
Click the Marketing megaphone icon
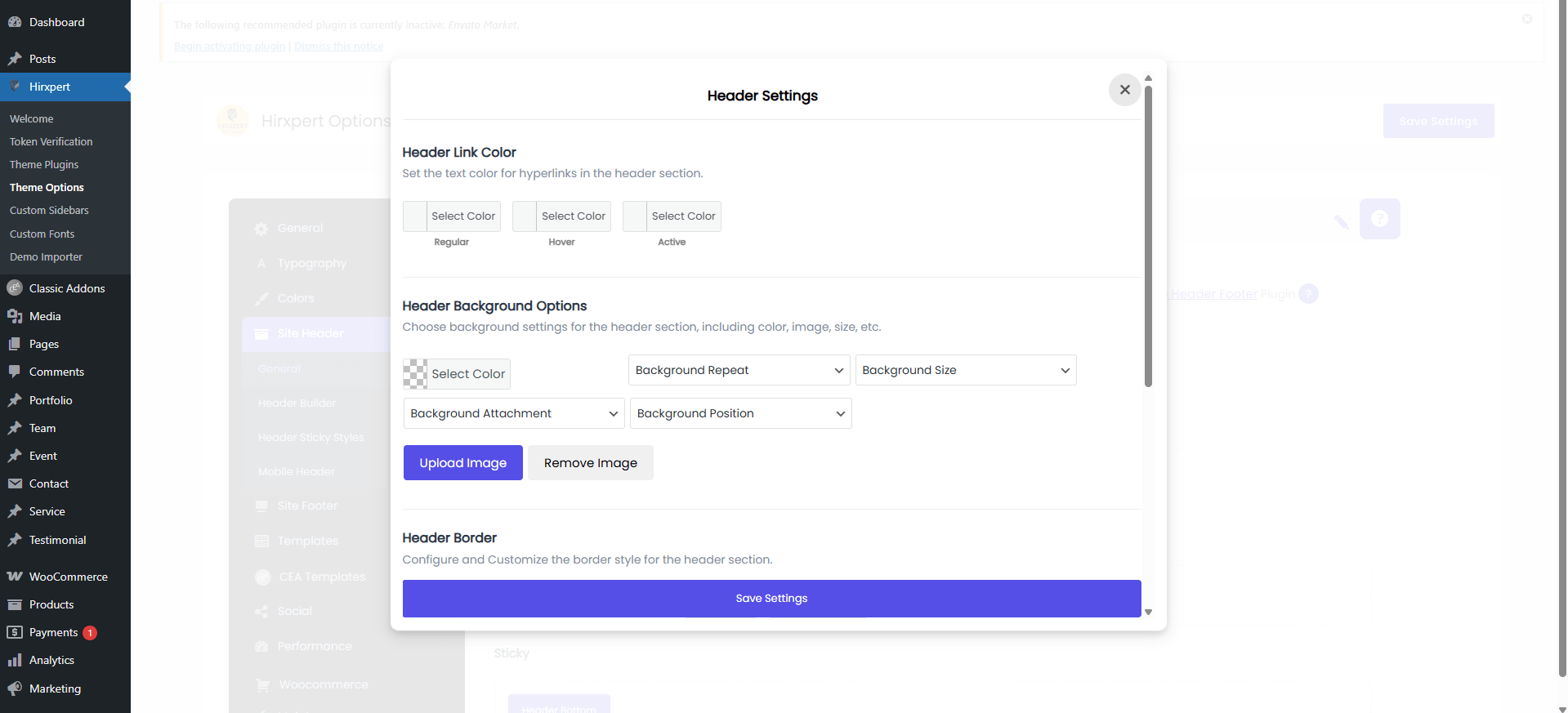[15, 688]
